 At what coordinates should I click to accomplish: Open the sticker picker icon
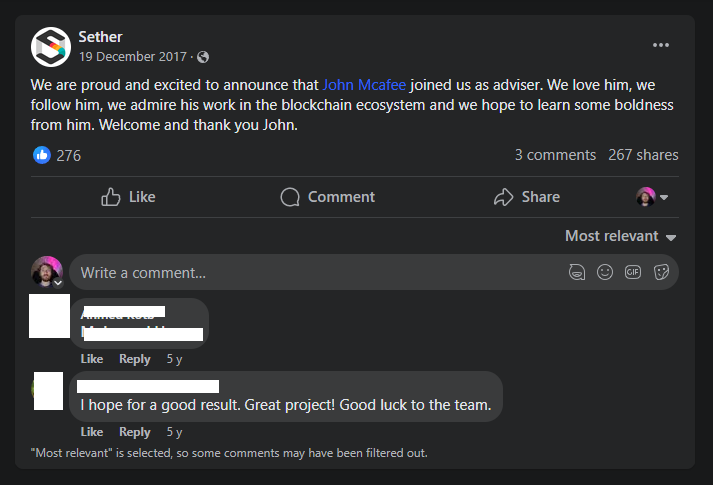[x=661, y=272]
